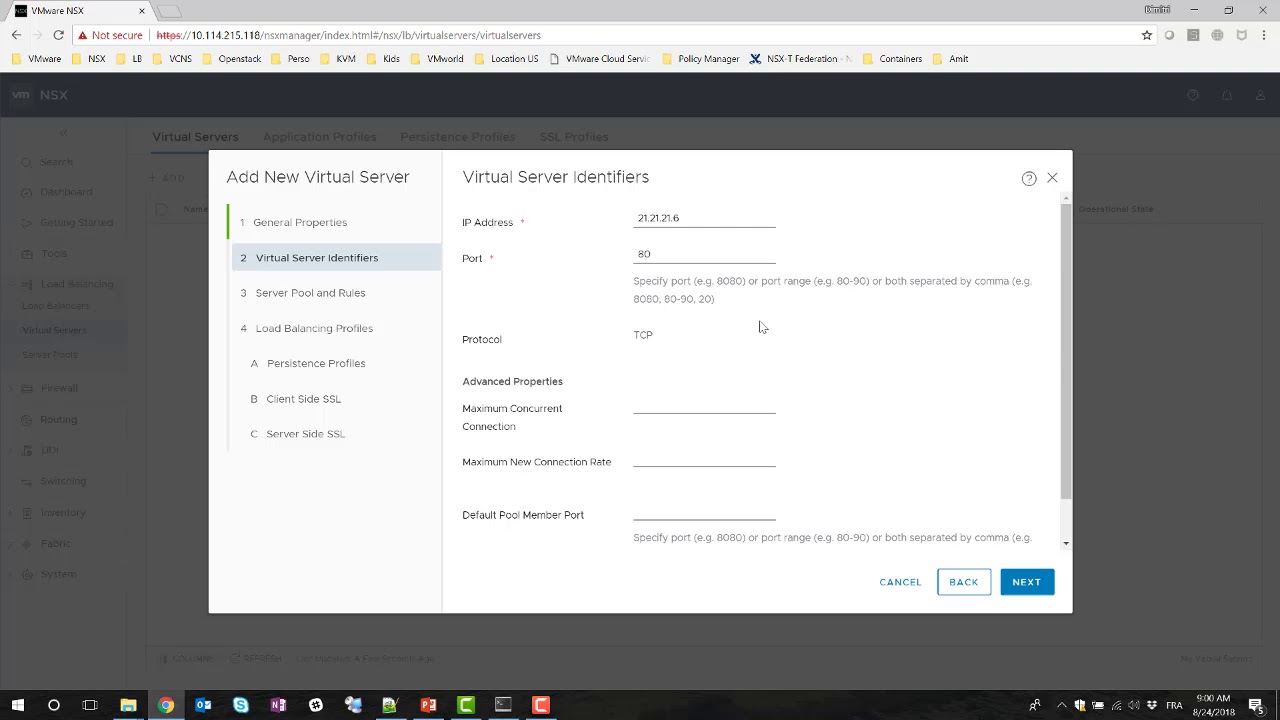The image size is (1280, 720).
Task: Open Chrome's three-dot menu
Action: click(1265, 35)
